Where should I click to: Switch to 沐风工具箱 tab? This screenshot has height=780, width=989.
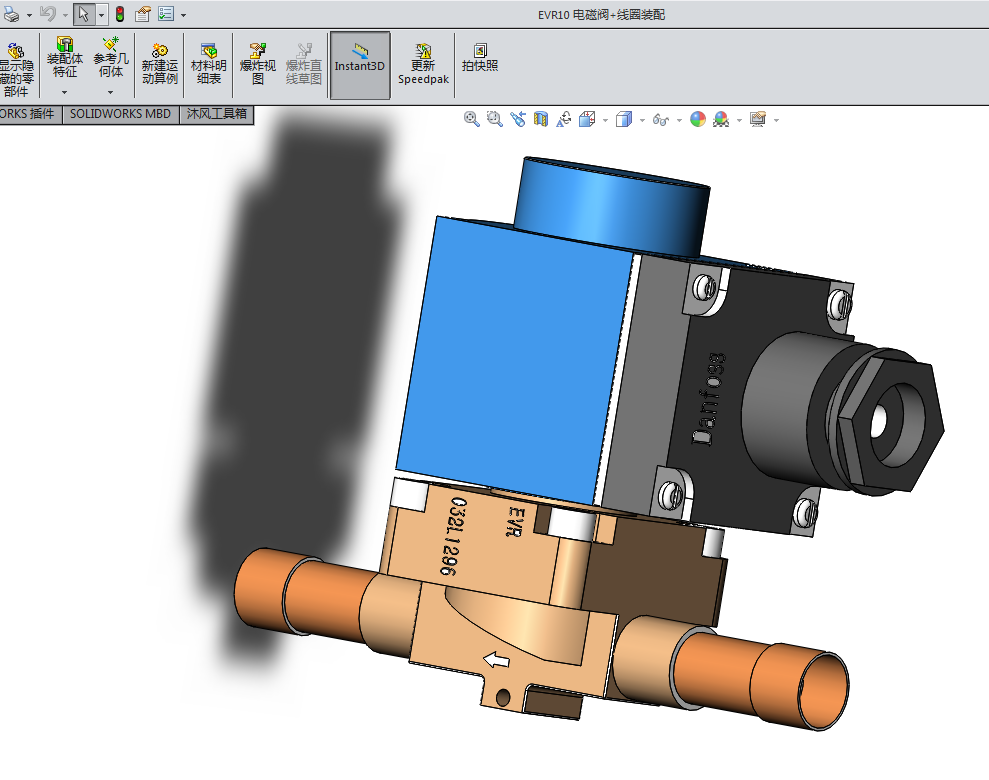tap(216, 114)
